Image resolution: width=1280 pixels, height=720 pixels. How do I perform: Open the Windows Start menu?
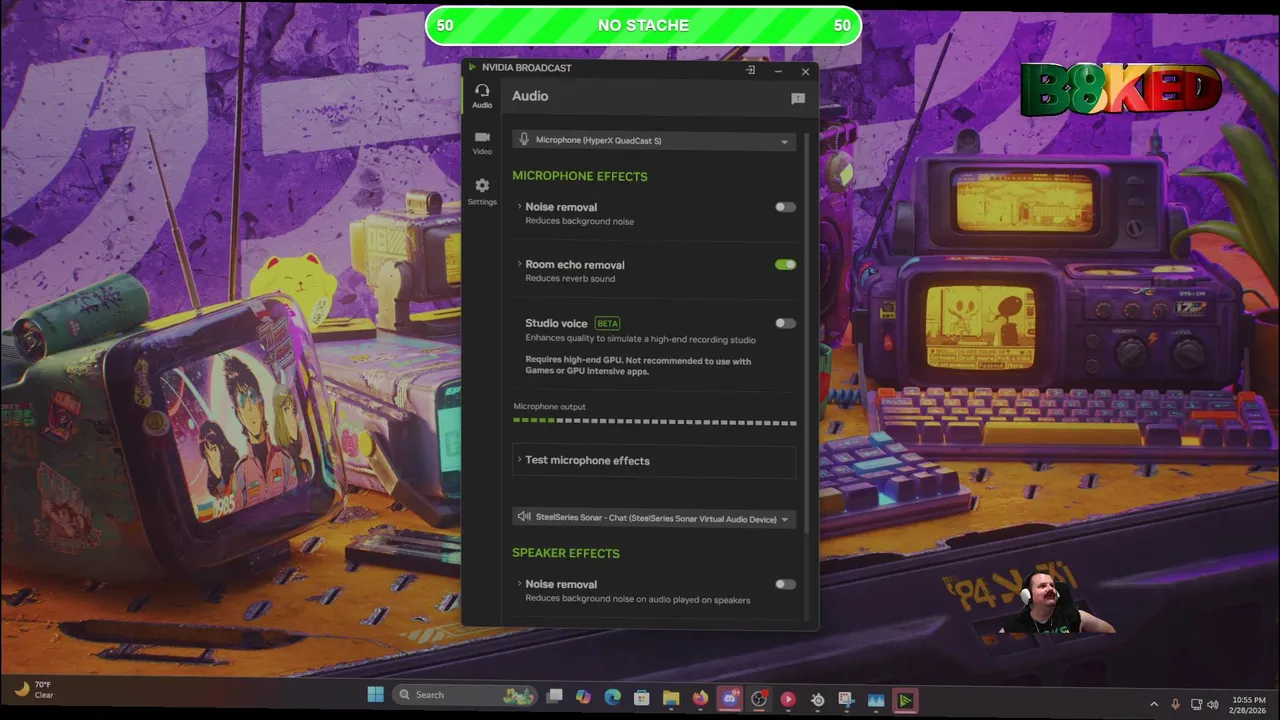(376, 695)
